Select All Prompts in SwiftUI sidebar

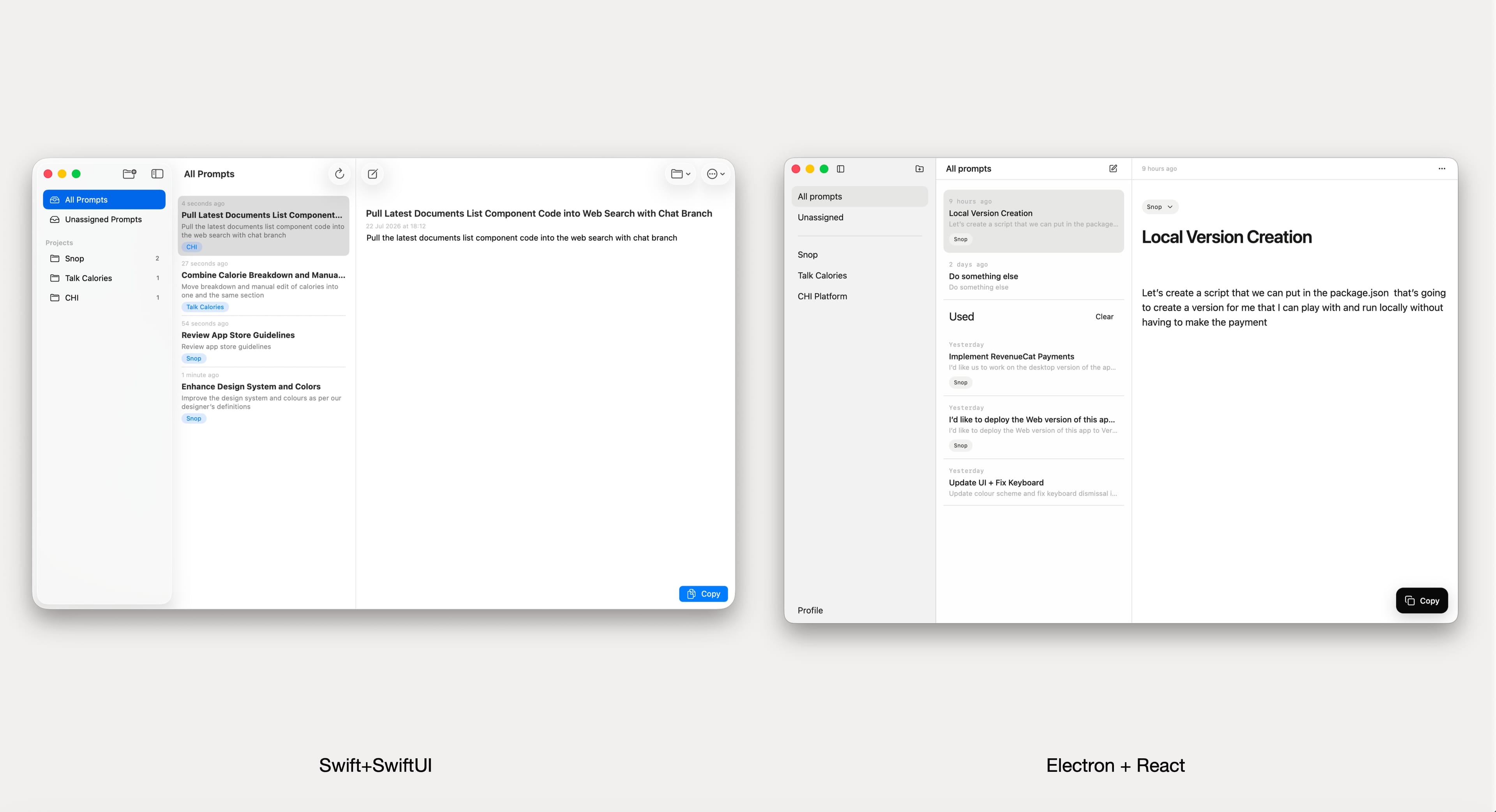[104, 200]
